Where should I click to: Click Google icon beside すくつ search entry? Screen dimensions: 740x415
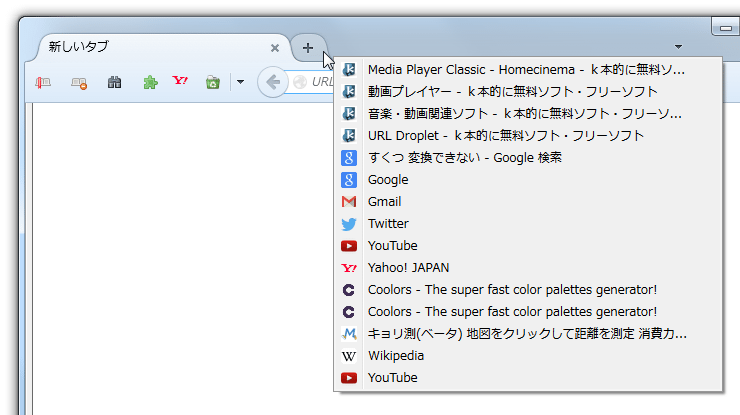[349, 158]
